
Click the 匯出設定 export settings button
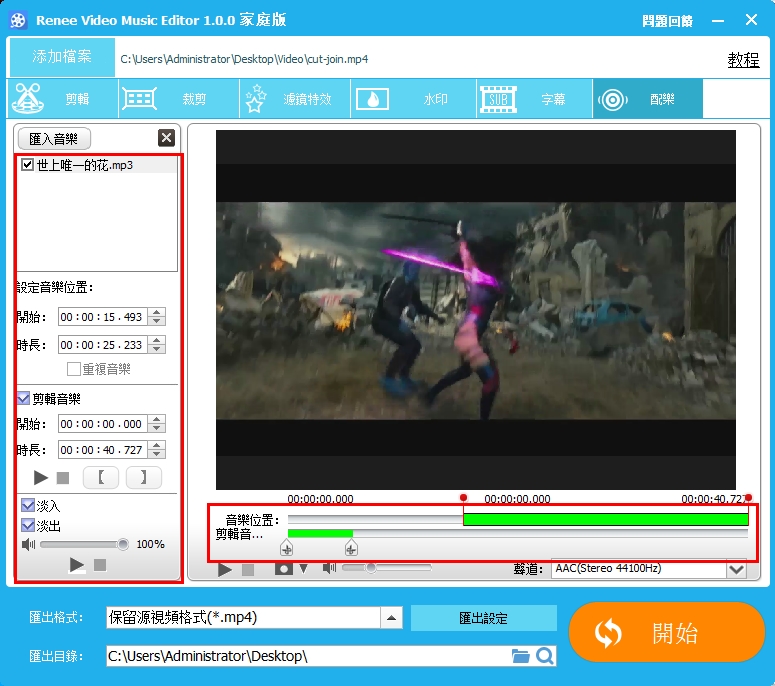(483, 618)
